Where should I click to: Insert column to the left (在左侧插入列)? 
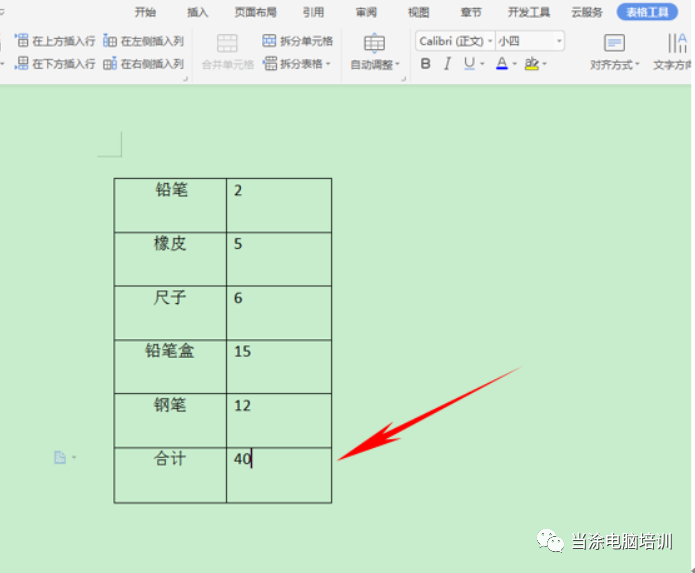[143, 41]
